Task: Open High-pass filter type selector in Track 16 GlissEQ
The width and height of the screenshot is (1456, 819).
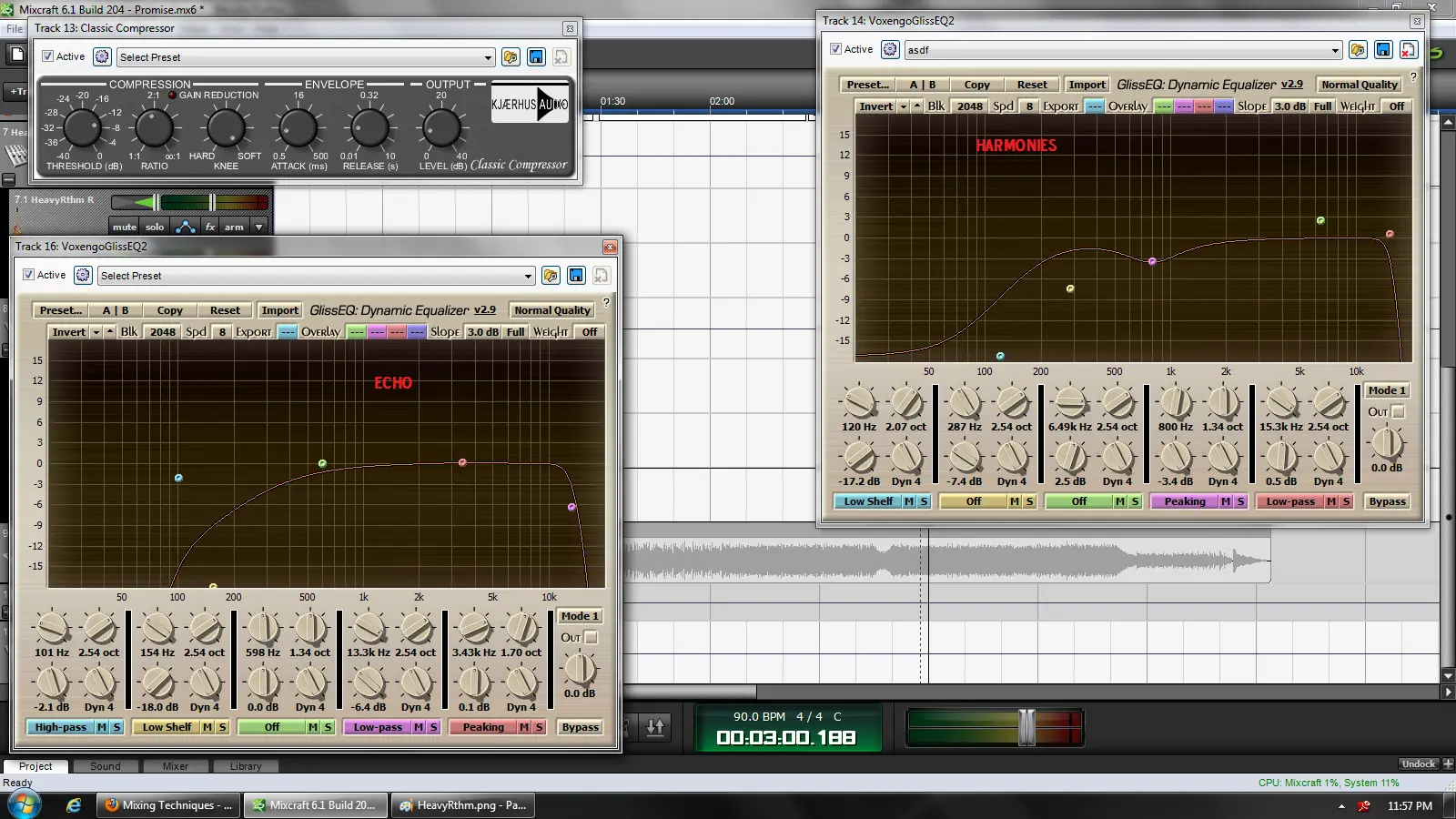Action: (x=60, y=727)
